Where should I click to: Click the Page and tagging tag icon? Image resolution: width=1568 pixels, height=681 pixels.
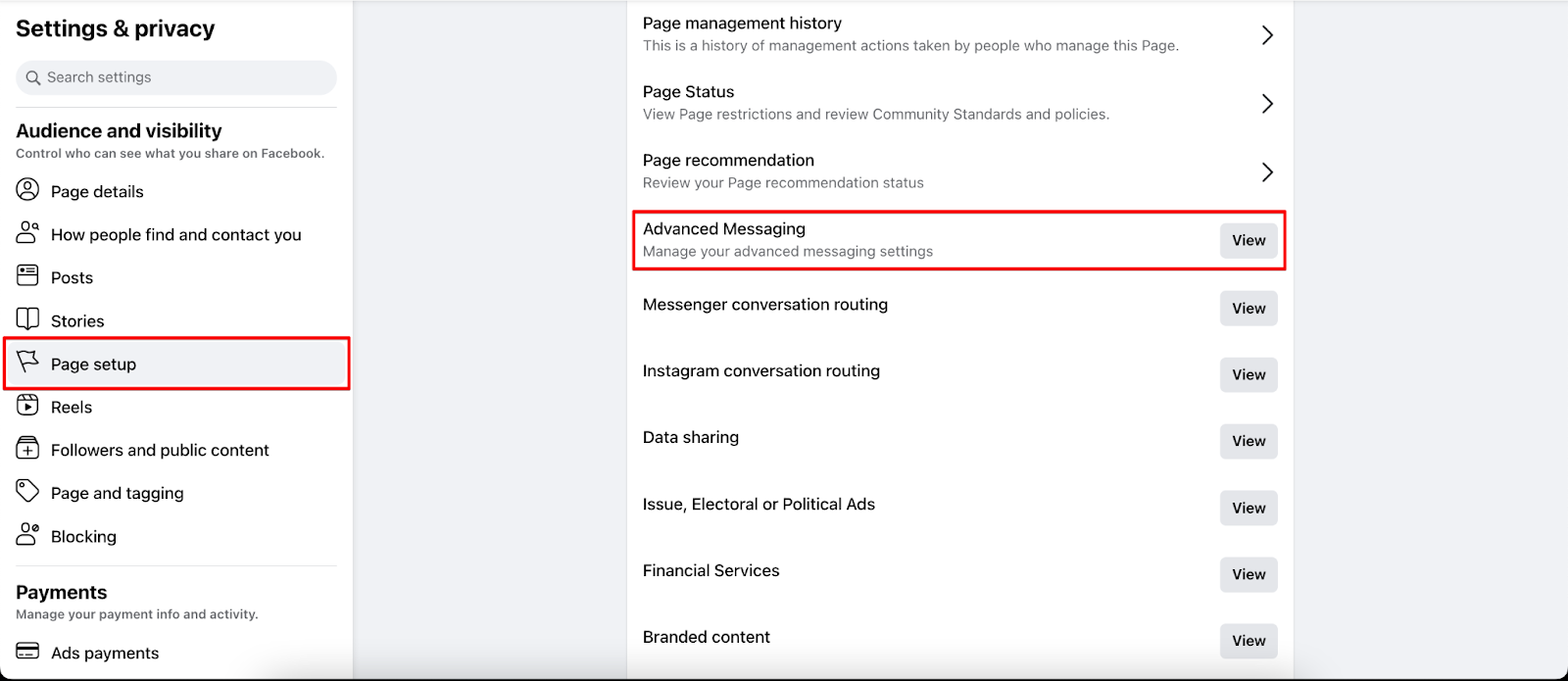[27, 491]
